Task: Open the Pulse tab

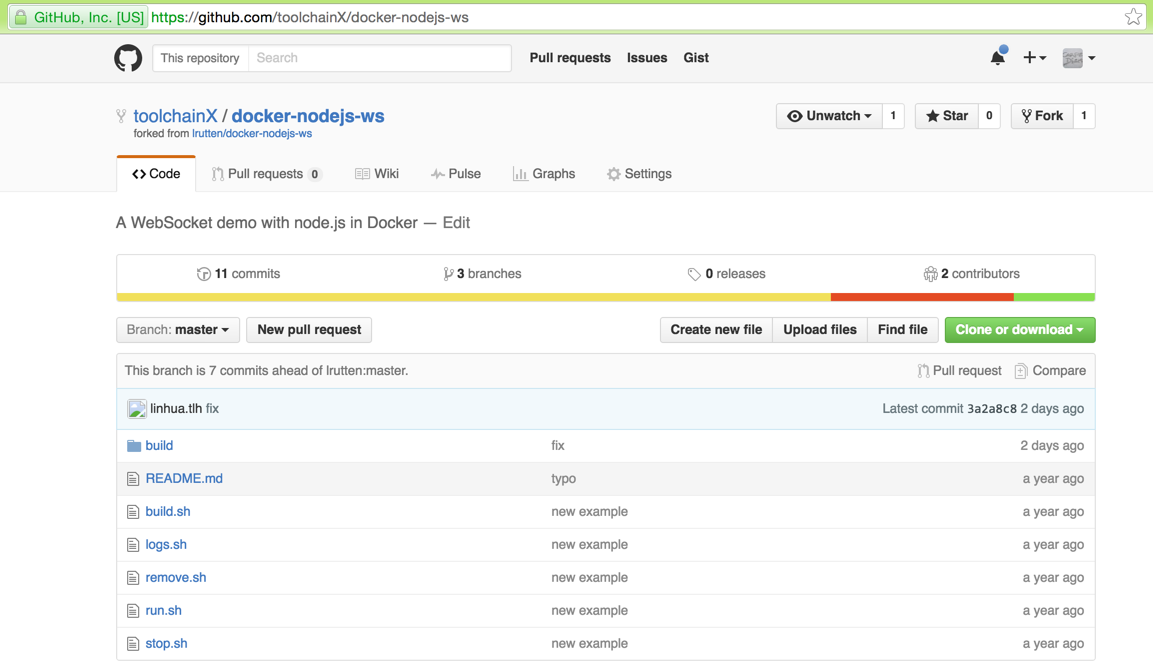Action: tap(456, 174)
